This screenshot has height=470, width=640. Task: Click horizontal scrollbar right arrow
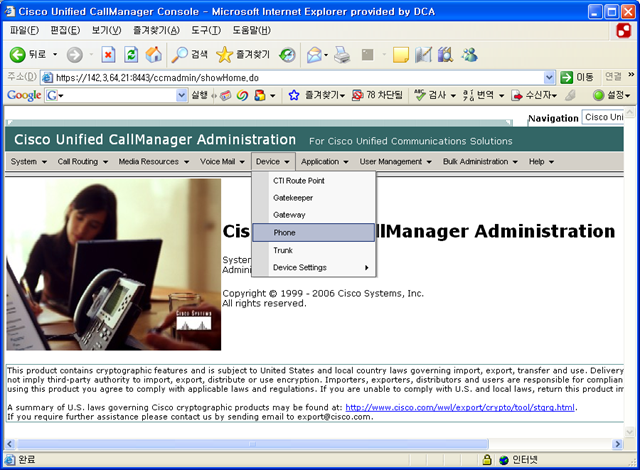[x=618, y=444]
